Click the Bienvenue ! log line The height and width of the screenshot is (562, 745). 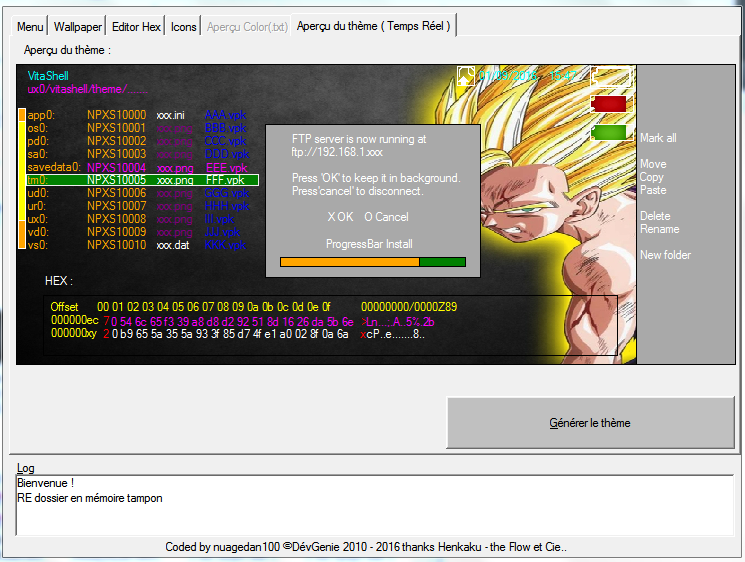click(x=46, y=483)
